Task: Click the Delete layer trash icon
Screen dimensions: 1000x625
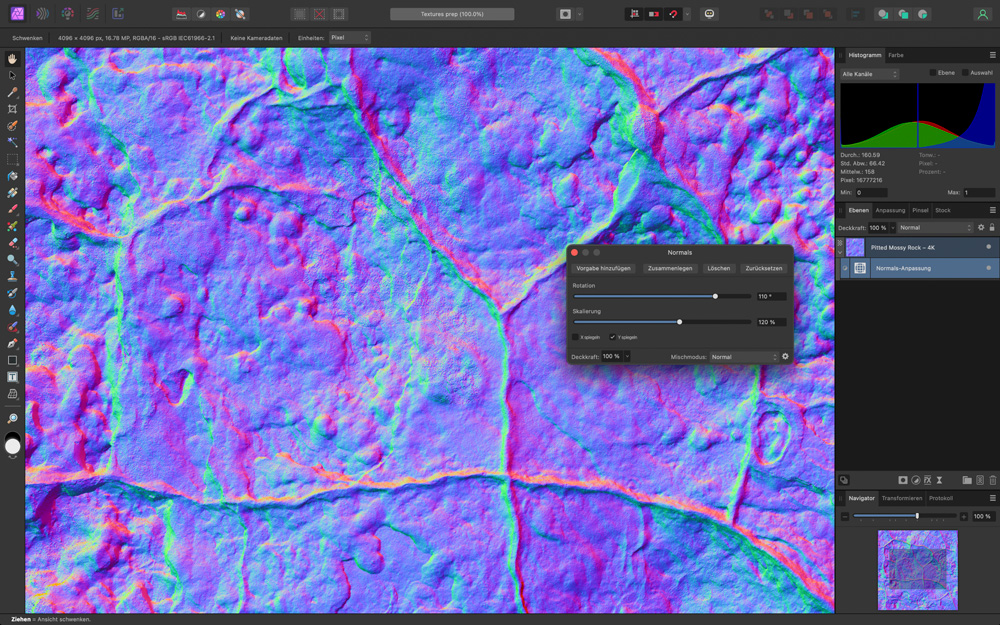Action: coord(992,480)
